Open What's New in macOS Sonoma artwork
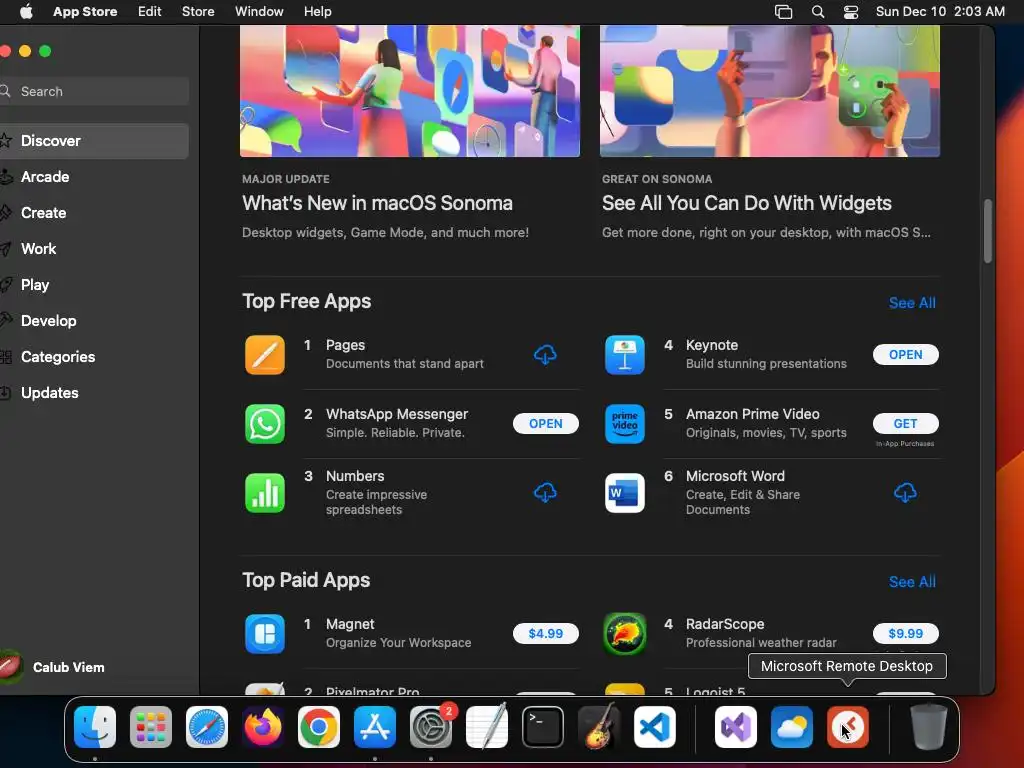Viewport: 1024px width, 768px height. coord(409,91)
